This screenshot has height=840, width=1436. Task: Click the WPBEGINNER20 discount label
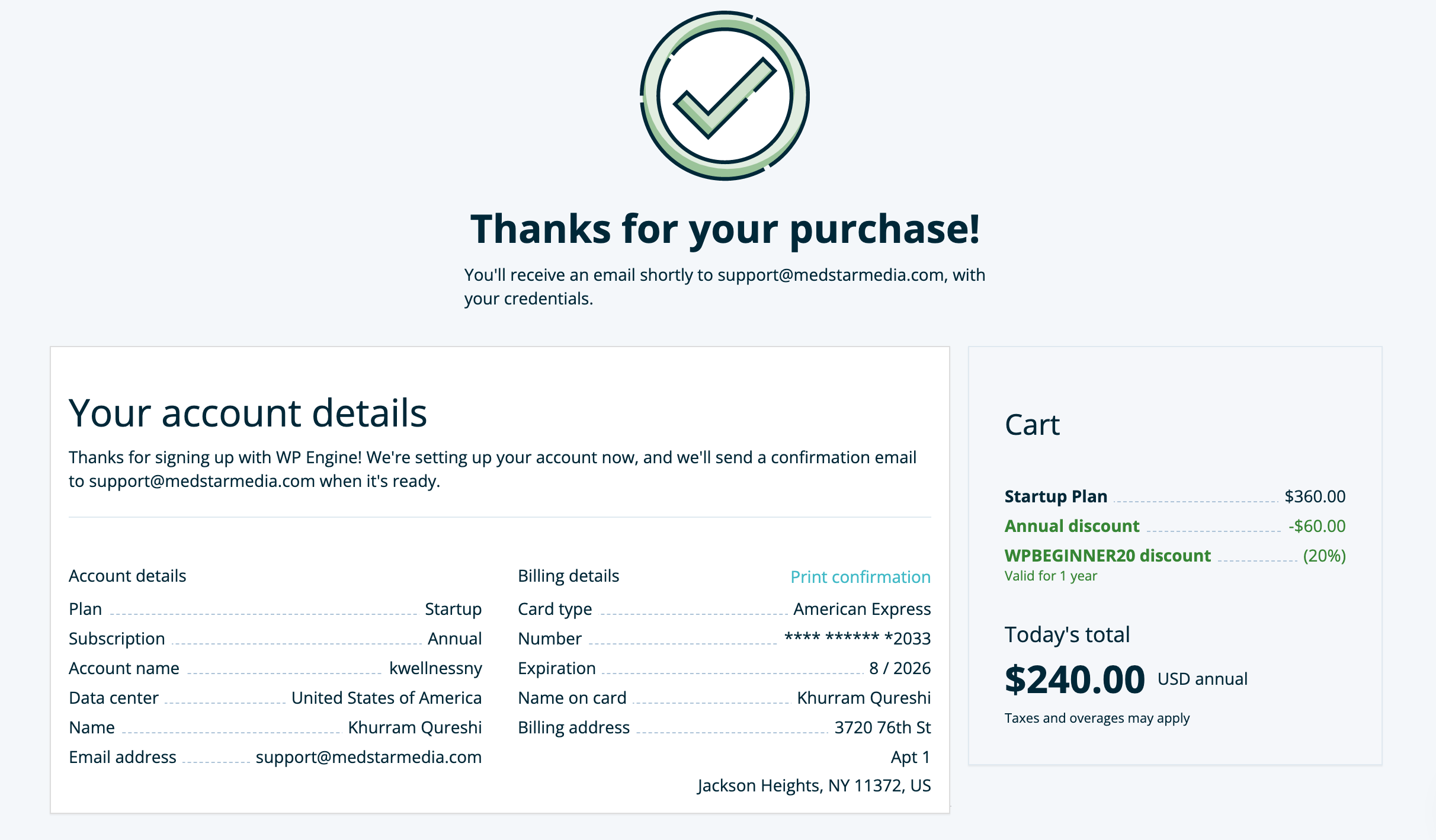(1107, 556)
